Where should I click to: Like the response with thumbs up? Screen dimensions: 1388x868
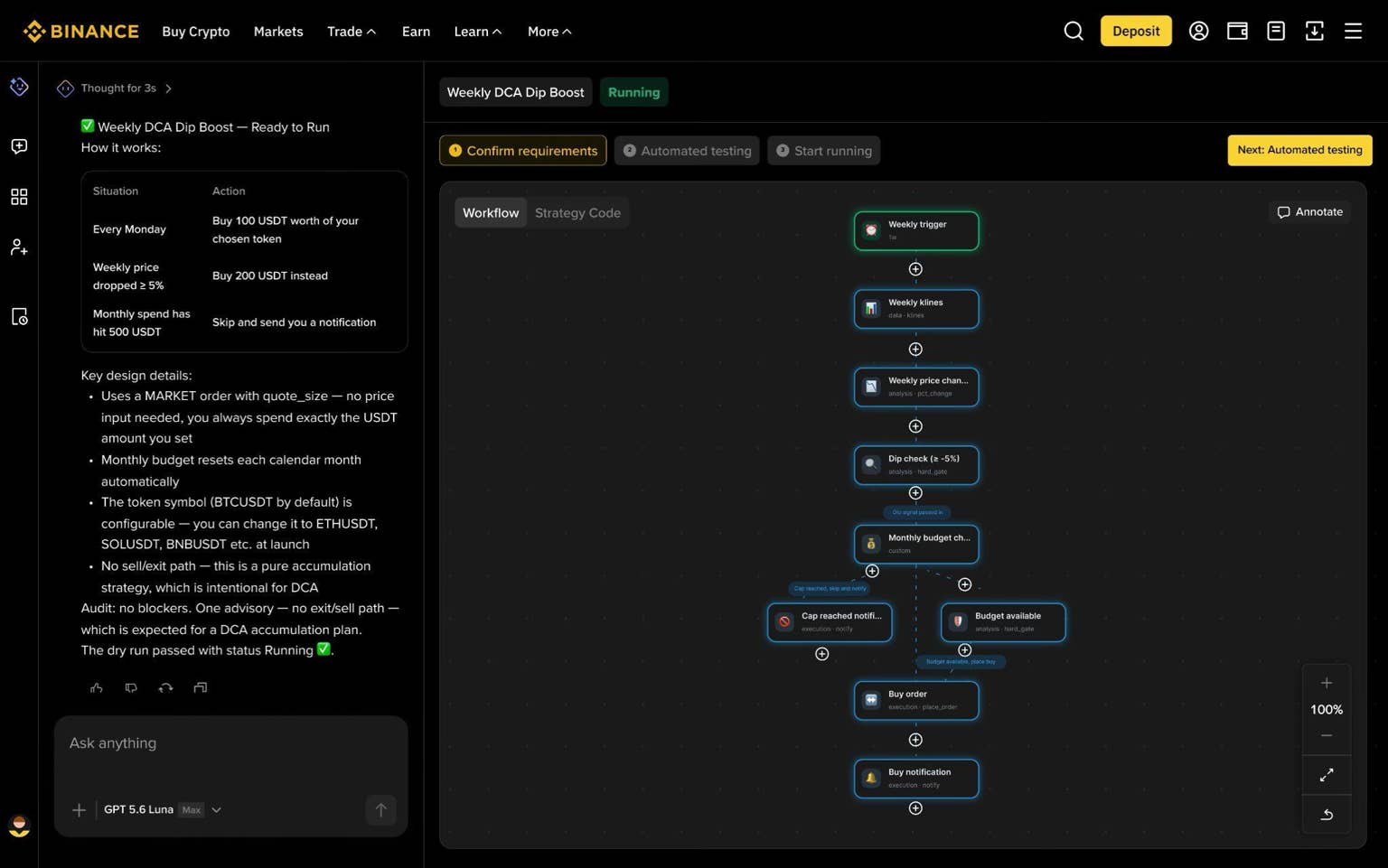tap(97, 688)
